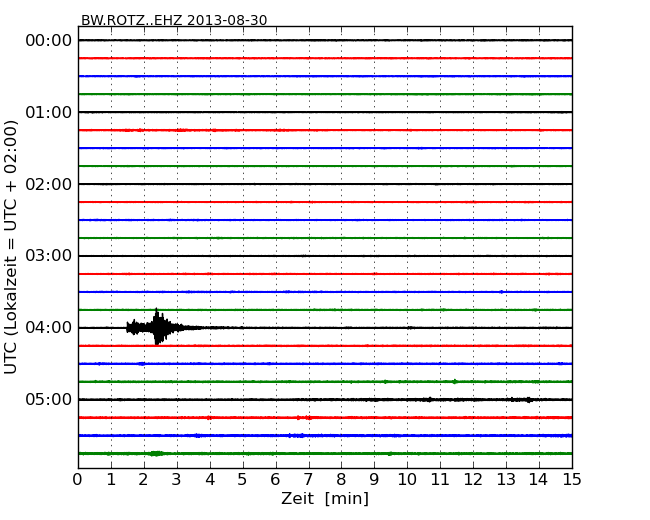Click the y-axis label UTC (Lokalzeit = UTC + 02:00)

click(x=10, y=247)
